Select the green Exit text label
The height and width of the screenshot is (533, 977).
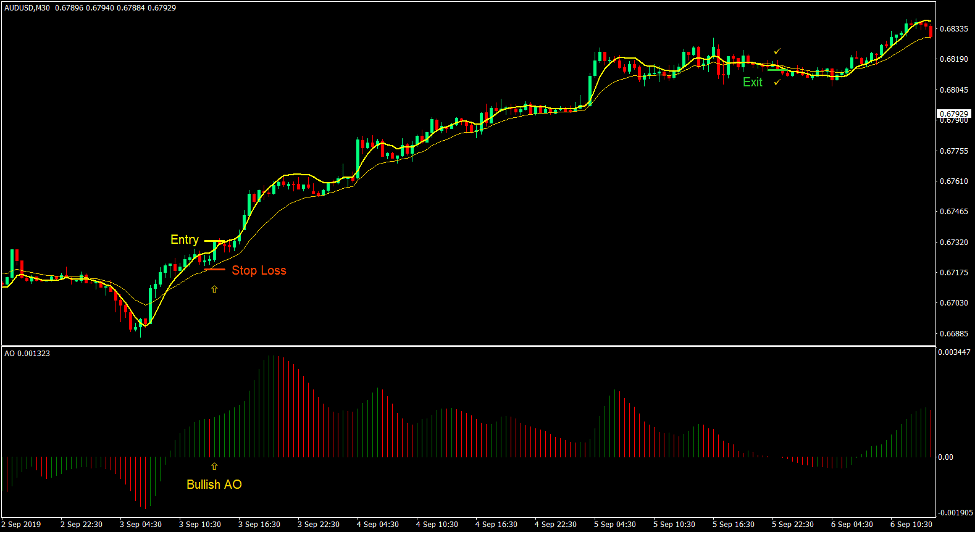click(752, 82)
